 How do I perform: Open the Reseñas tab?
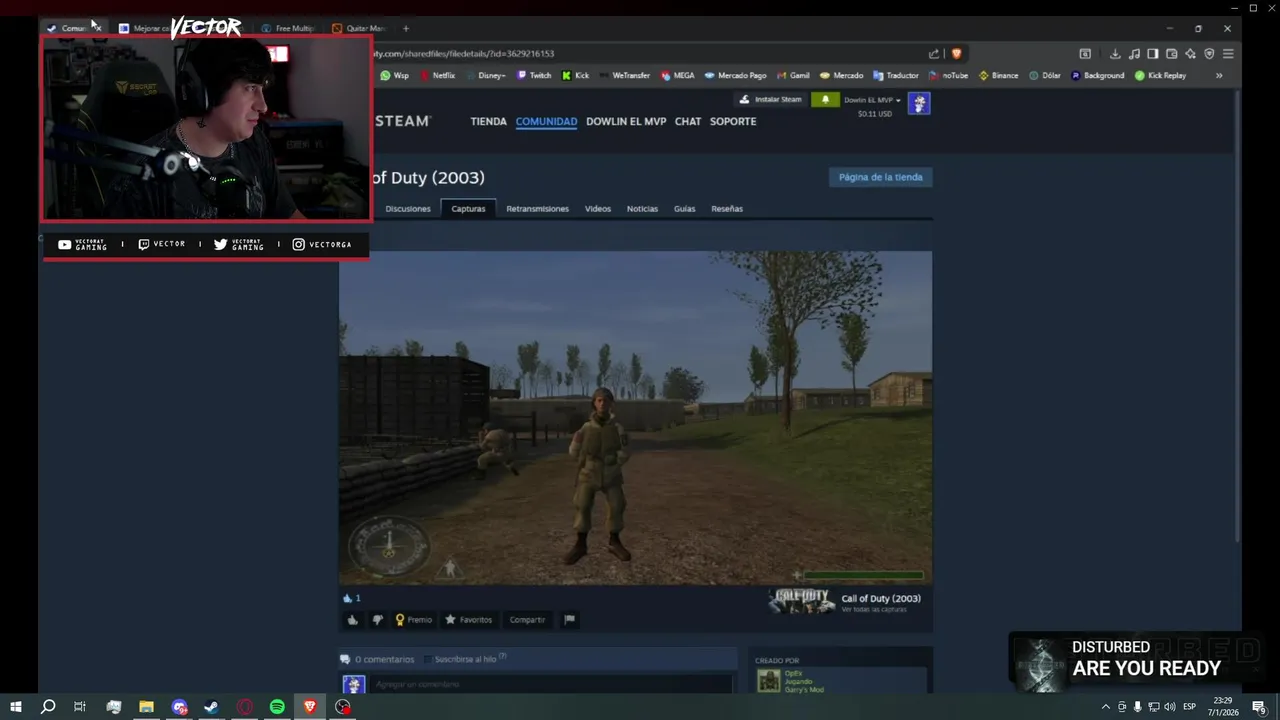click(727, 209)
